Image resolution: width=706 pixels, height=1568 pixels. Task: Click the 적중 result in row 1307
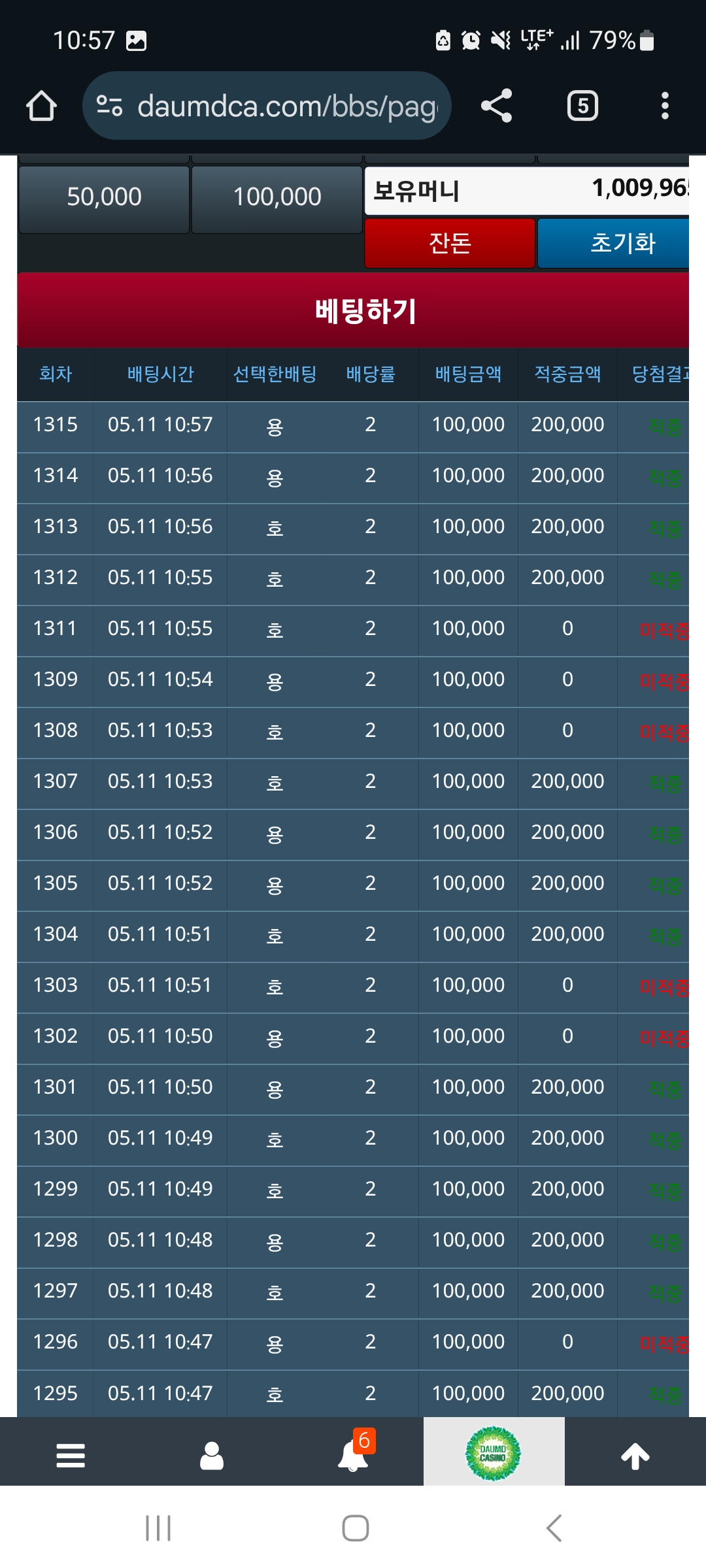(665, 784)
